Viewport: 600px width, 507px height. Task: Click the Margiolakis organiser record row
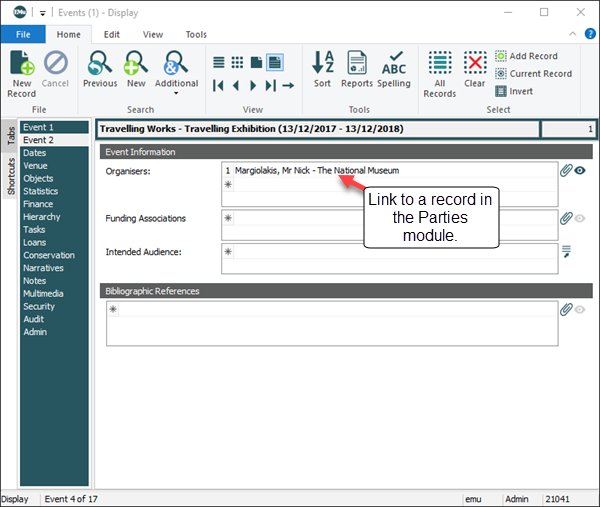click(x=317, y=171)
